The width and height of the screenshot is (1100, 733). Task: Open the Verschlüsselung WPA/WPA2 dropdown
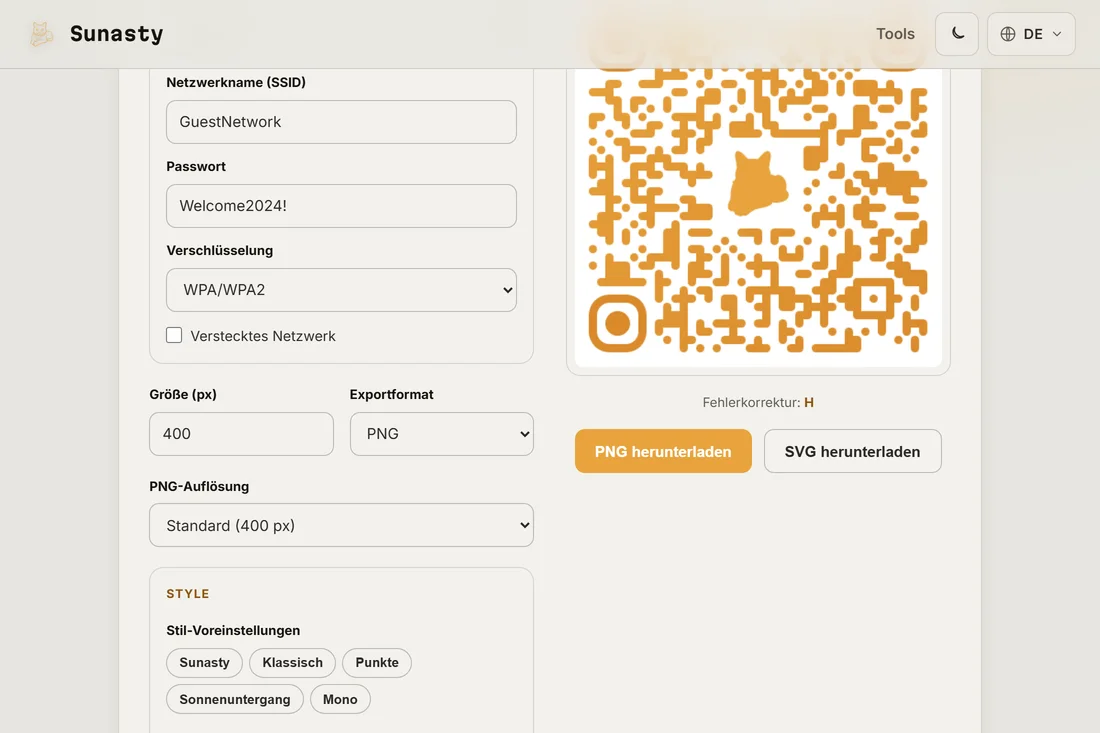coord(341,290)
